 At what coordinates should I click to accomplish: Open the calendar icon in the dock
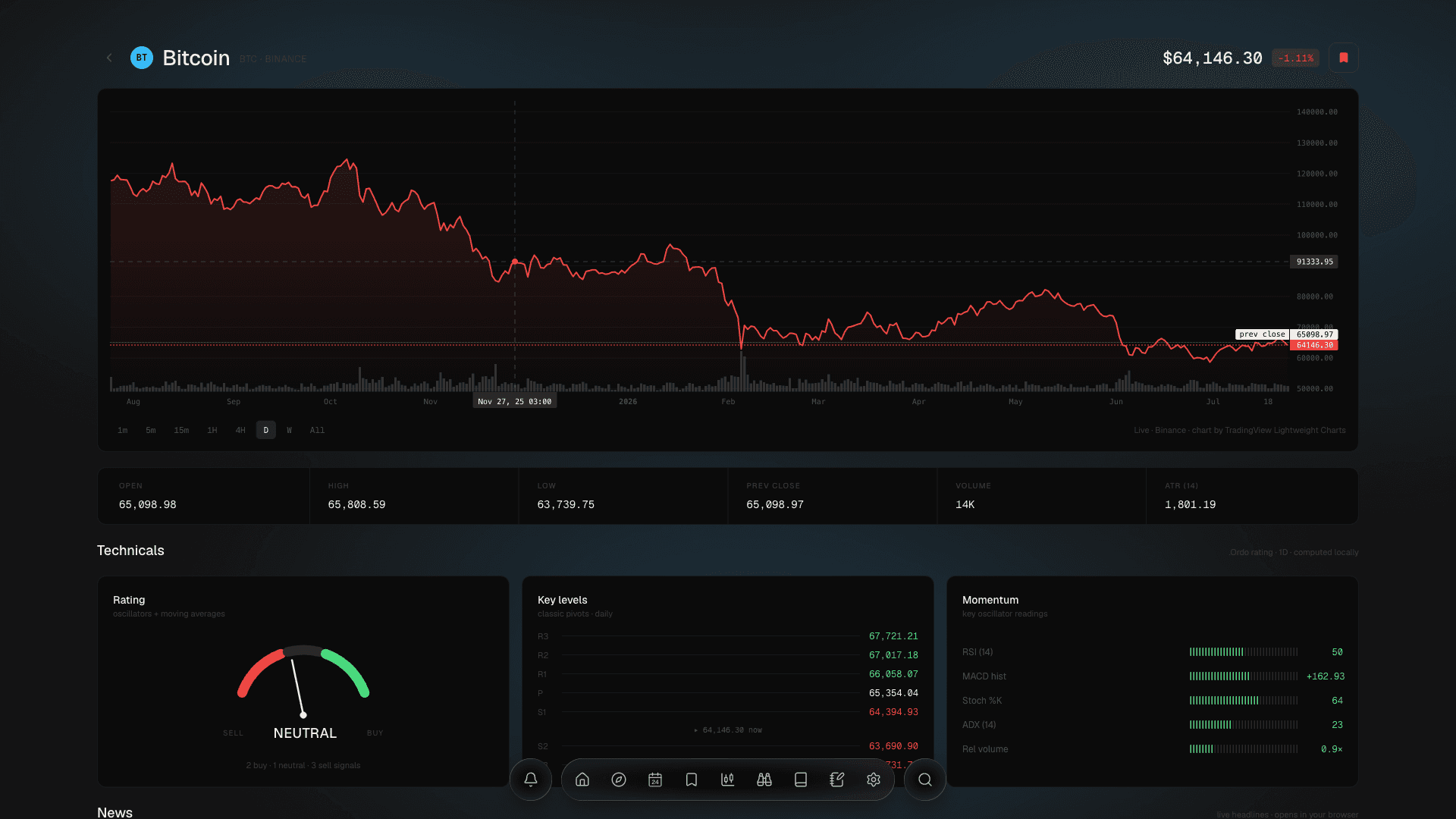click(x=655, y=780)
